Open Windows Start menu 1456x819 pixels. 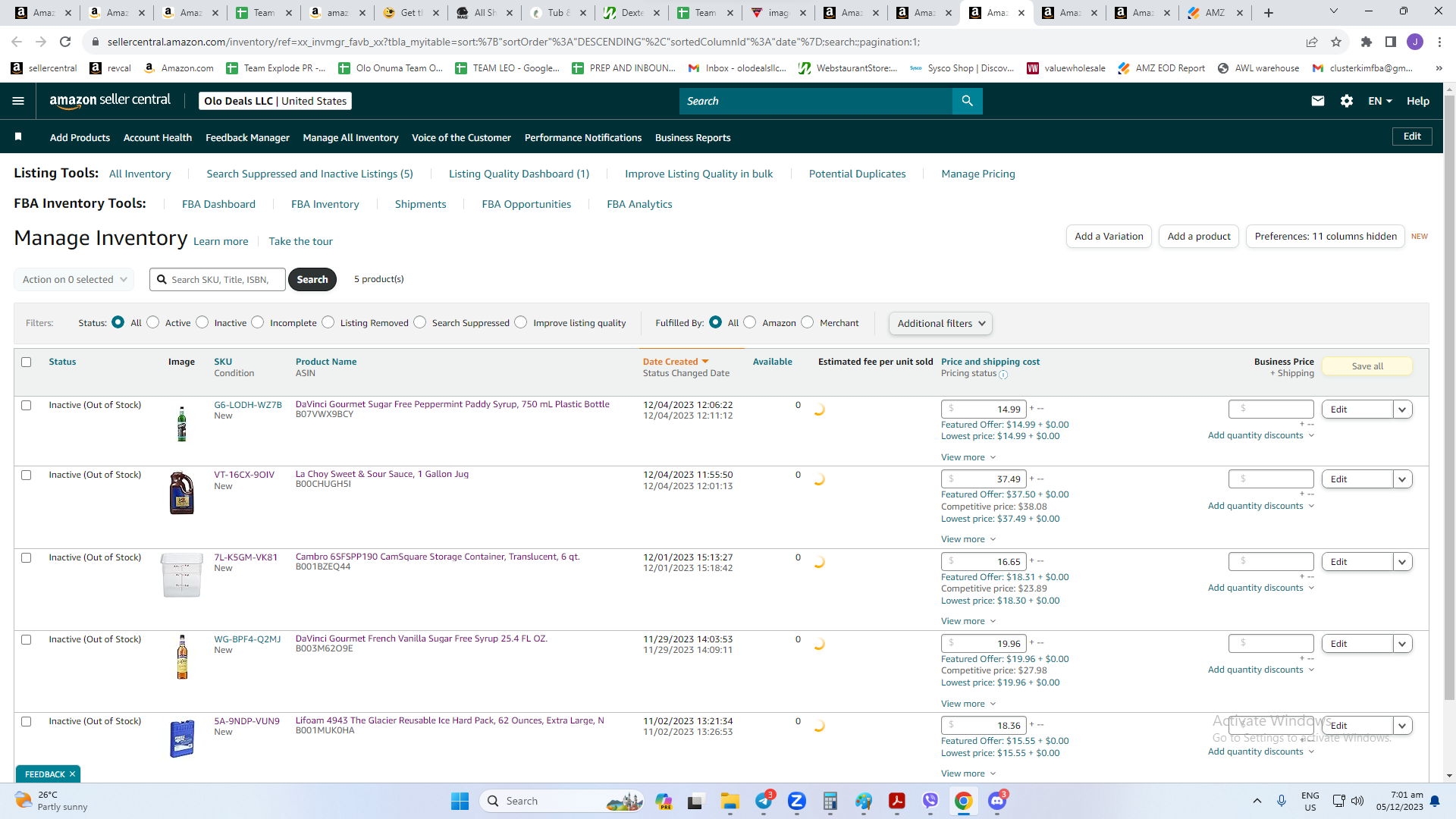click(460, 801)
